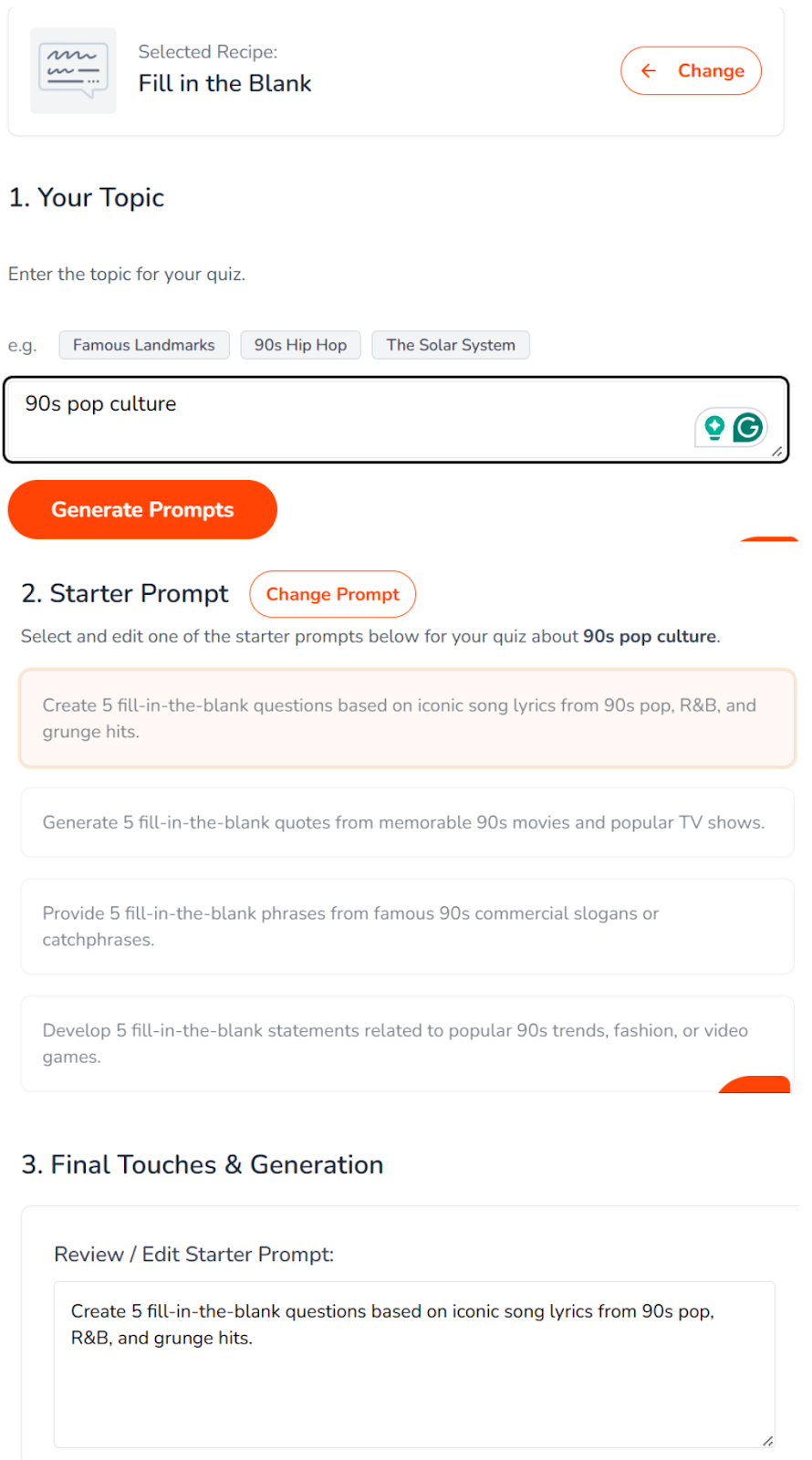Click the Change Prompt button
This screenshot has height=1460, width=812.
[332, 594]
